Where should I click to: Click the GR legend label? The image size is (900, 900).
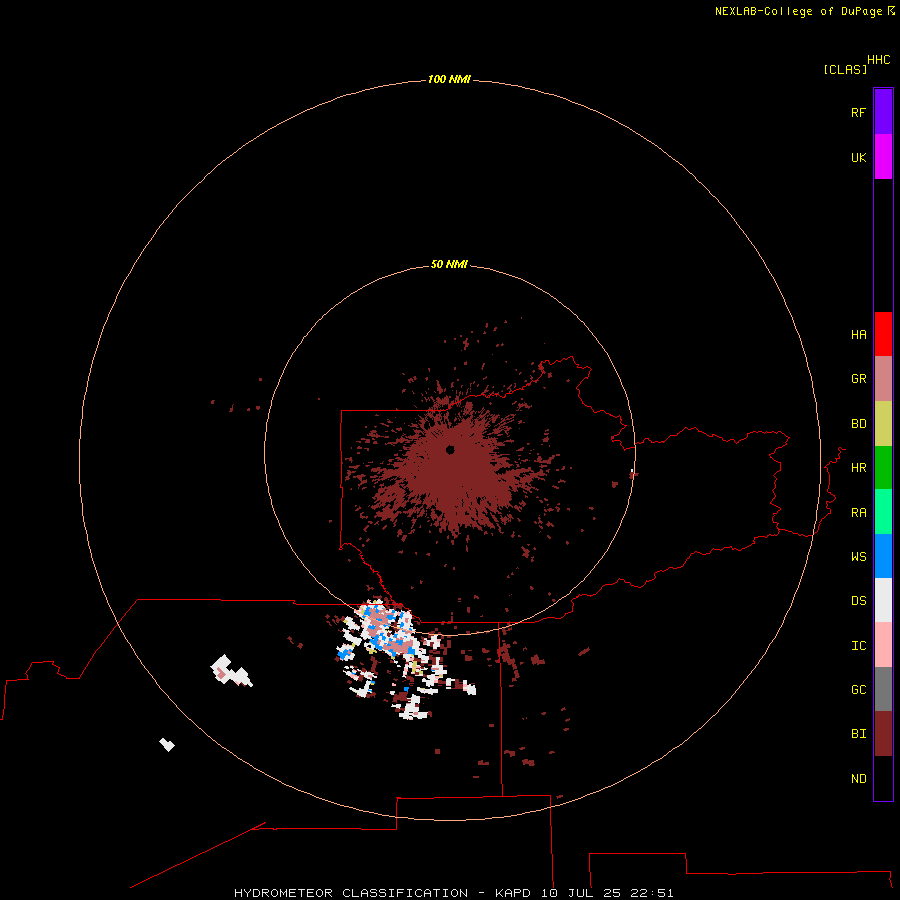coord(858,379)
